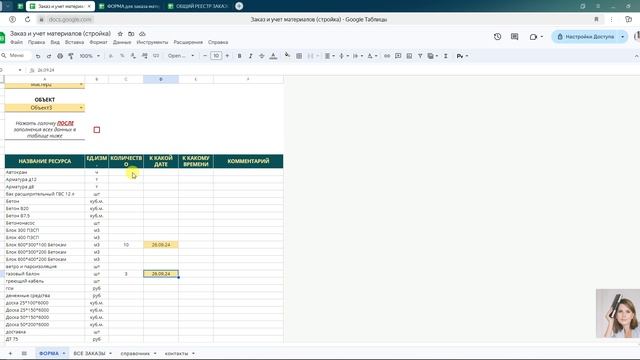
Task: Show all sheets list icon
Action: pyautogui.click(x=24, y=353)
